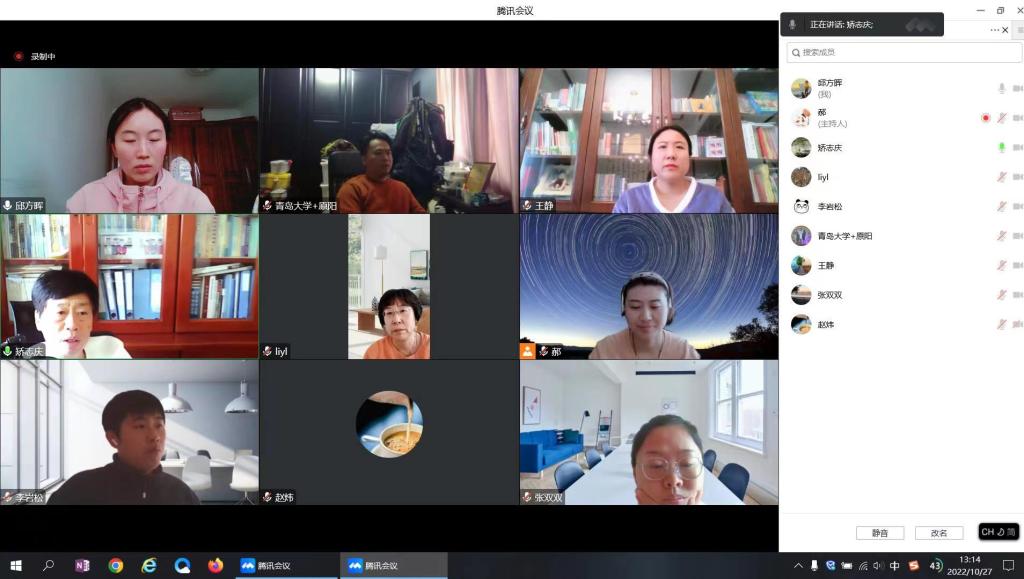Click the search icon in the member search bar

pos(795,53)
